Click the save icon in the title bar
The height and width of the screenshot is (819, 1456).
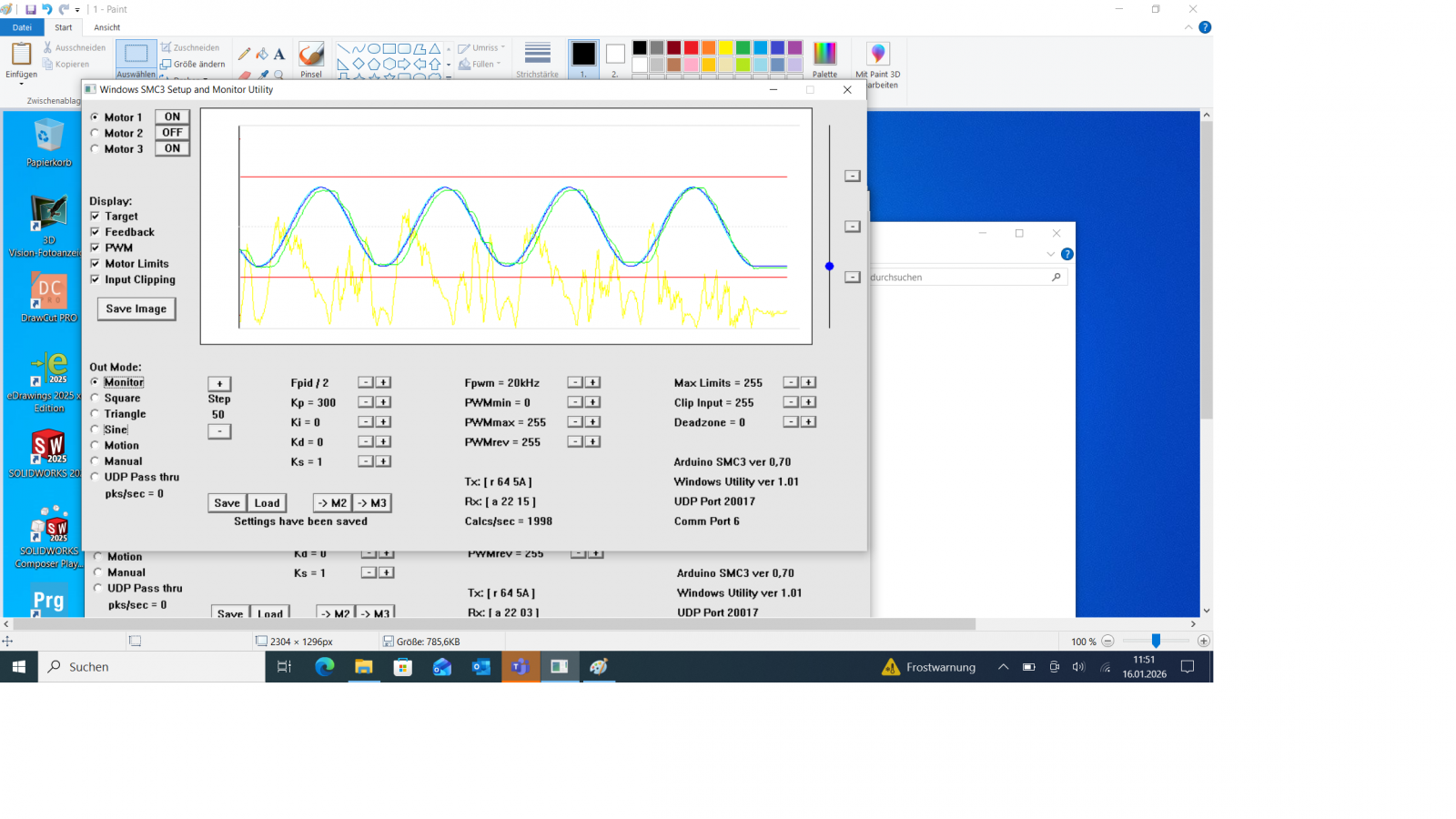coord(30,9)
